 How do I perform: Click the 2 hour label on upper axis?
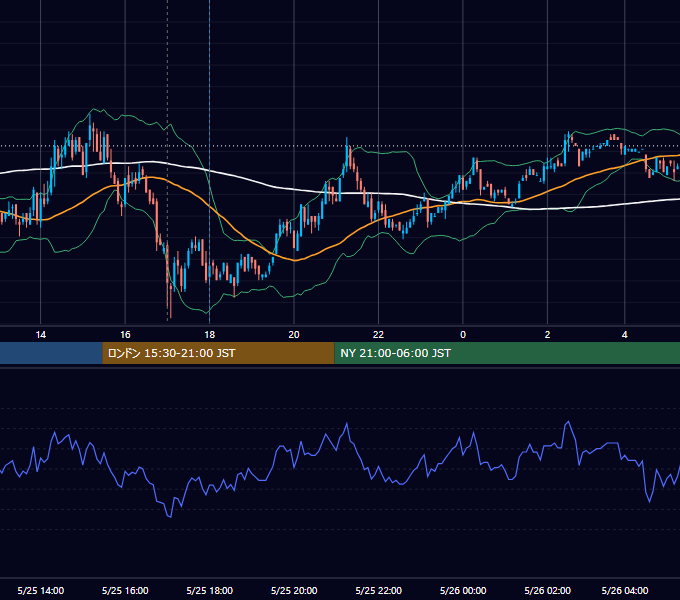point(547,335)
